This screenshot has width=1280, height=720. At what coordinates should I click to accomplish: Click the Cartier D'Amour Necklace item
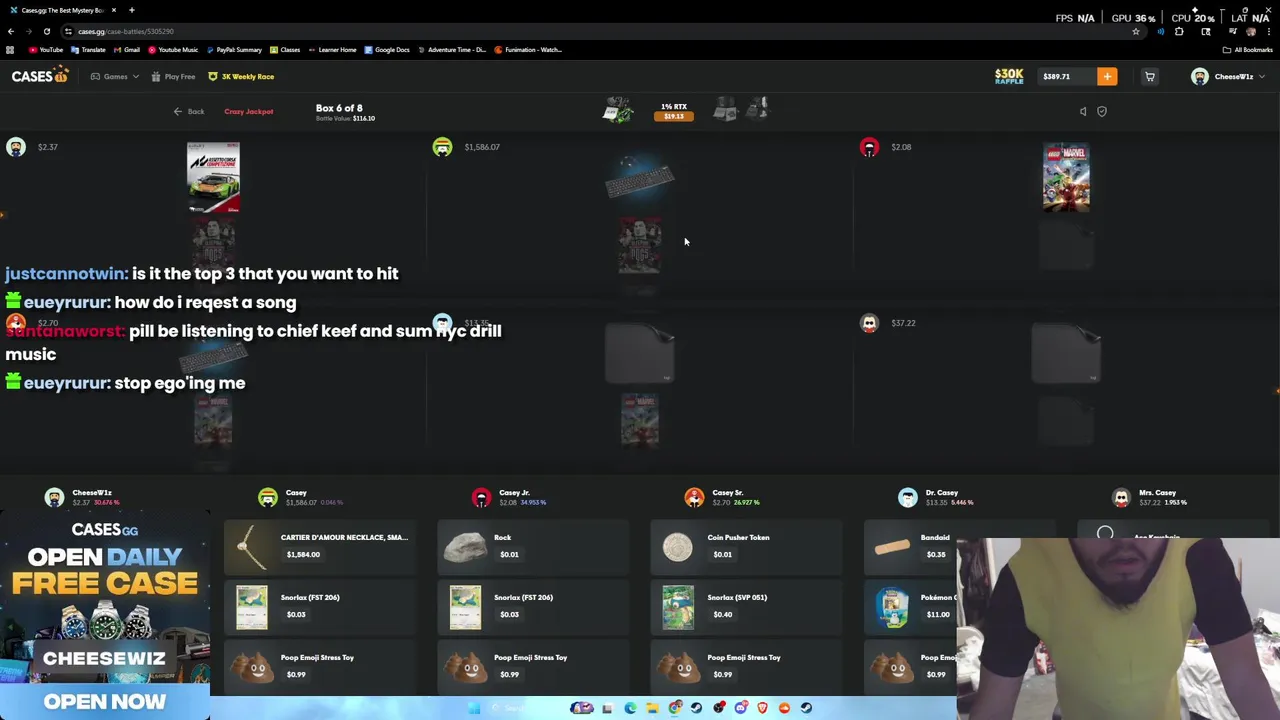click(320, 546)
